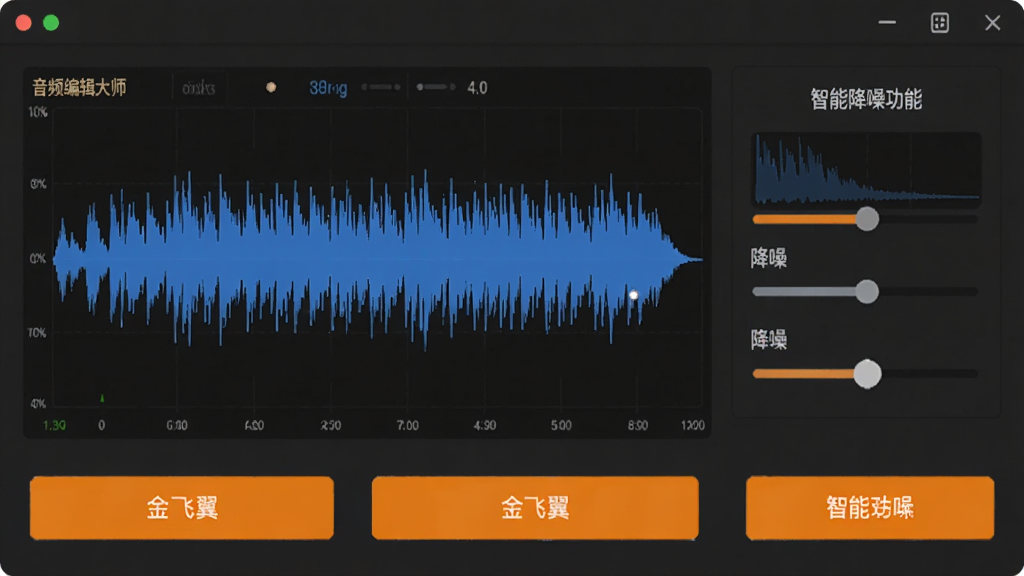Minimize the audio editor window
Viewport: 1024px width, 576px height.
[887, 22]
